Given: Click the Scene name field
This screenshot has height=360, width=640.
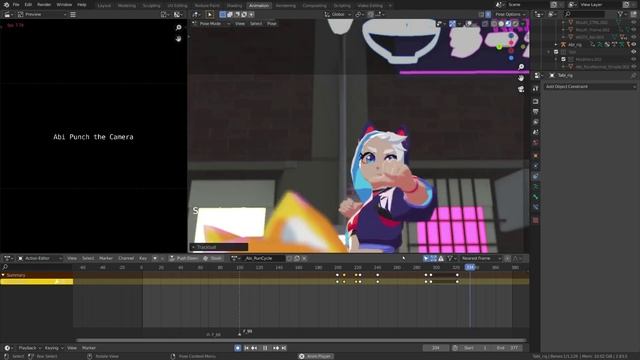Looking at the screenshot, I should 527,5.
